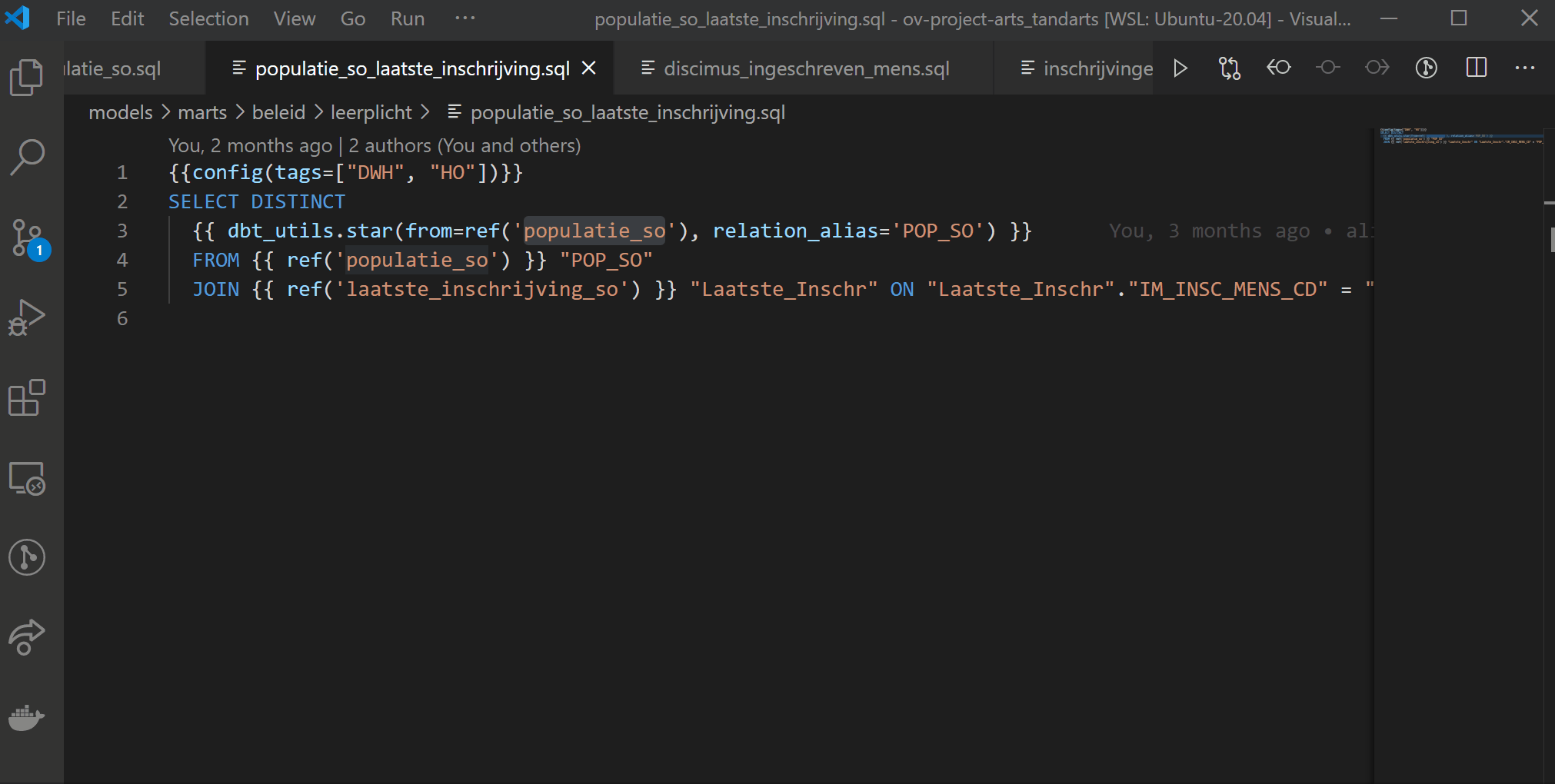1555x784 pixels.
Task: Open the Selection menu
Action: pyautogui.click(x=208, y=18)
